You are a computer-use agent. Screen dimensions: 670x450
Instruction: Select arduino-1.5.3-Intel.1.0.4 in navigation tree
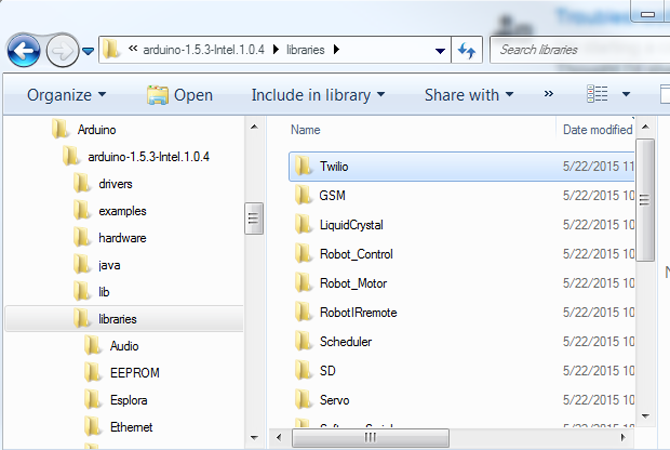[x=148, y=157]
